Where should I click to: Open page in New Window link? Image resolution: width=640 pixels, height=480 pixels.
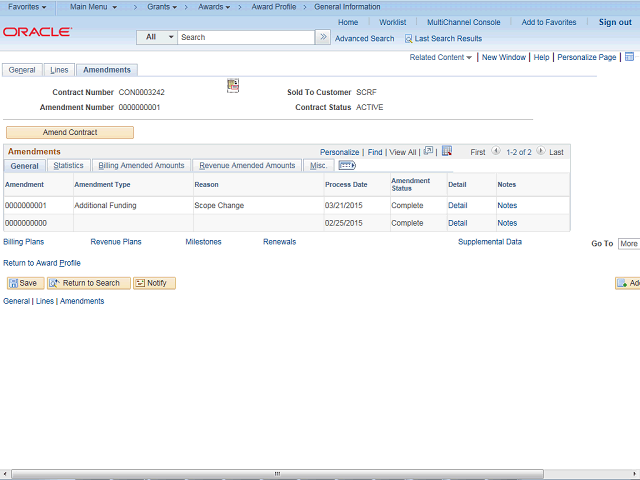pyautogui.click(x=504, y=57)
